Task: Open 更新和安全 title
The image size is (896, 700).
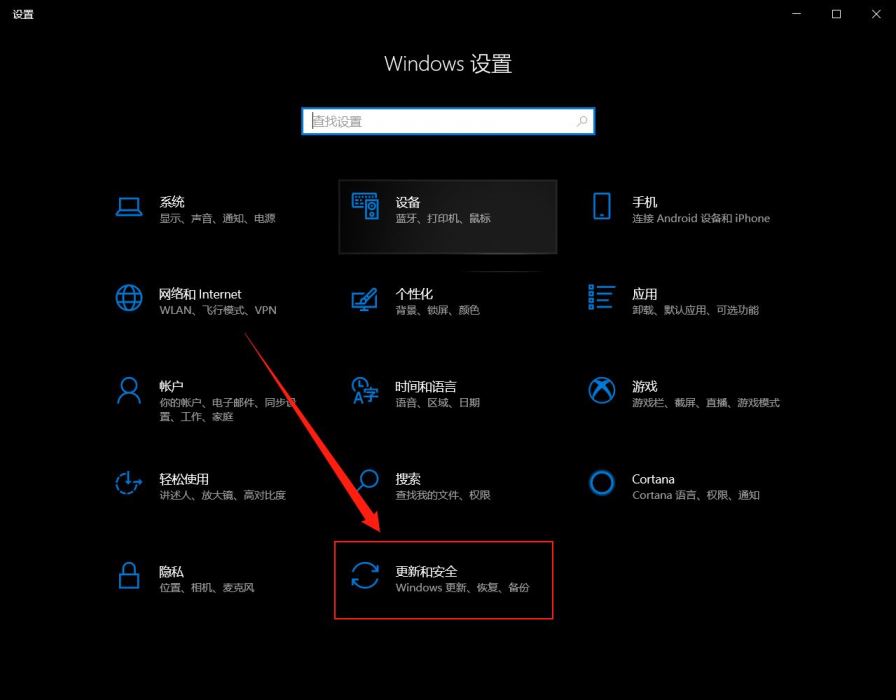Action: tap(426, 571)
